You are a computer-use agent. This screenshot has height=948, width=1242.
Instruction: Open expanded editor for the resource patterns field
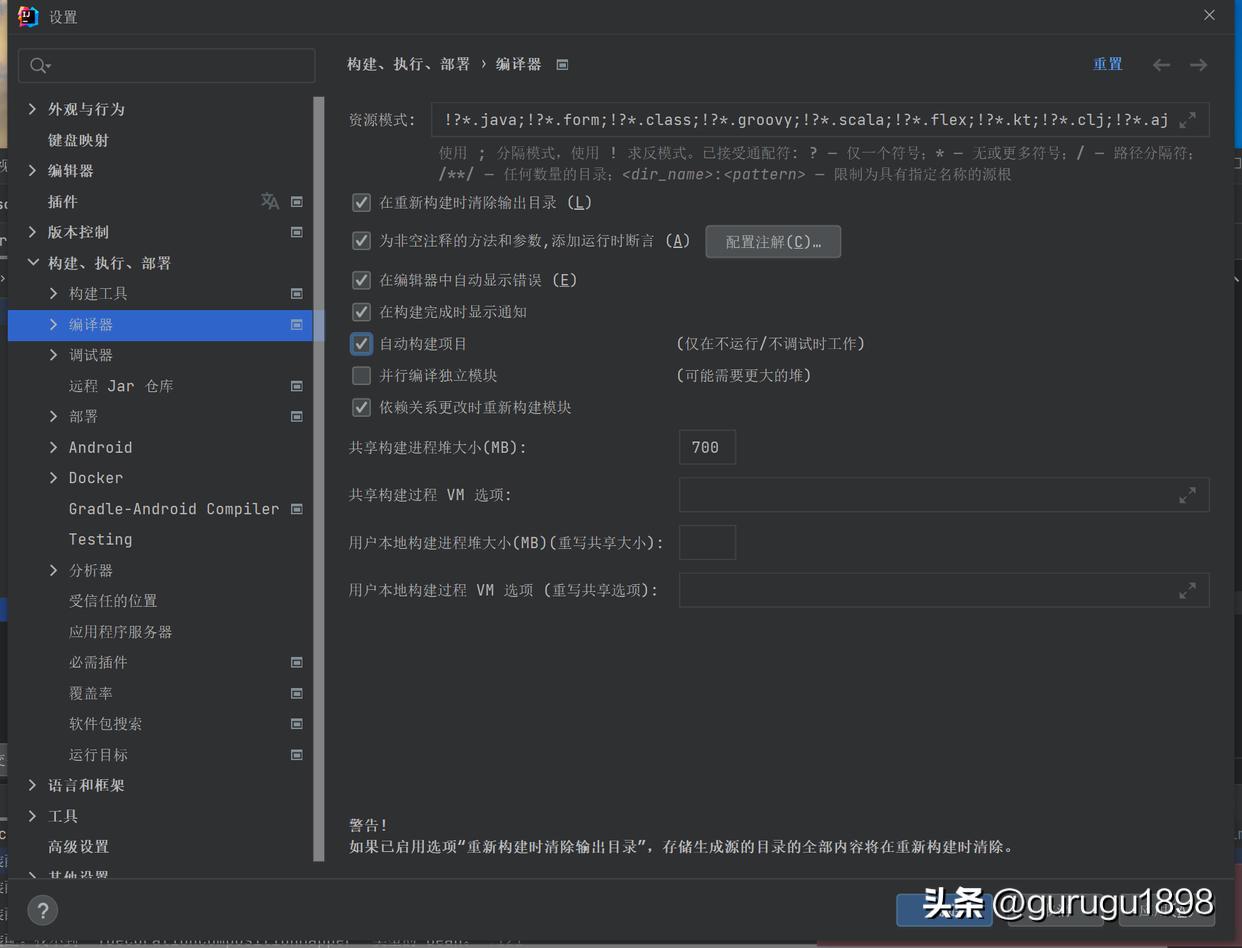click(1188, 119)
